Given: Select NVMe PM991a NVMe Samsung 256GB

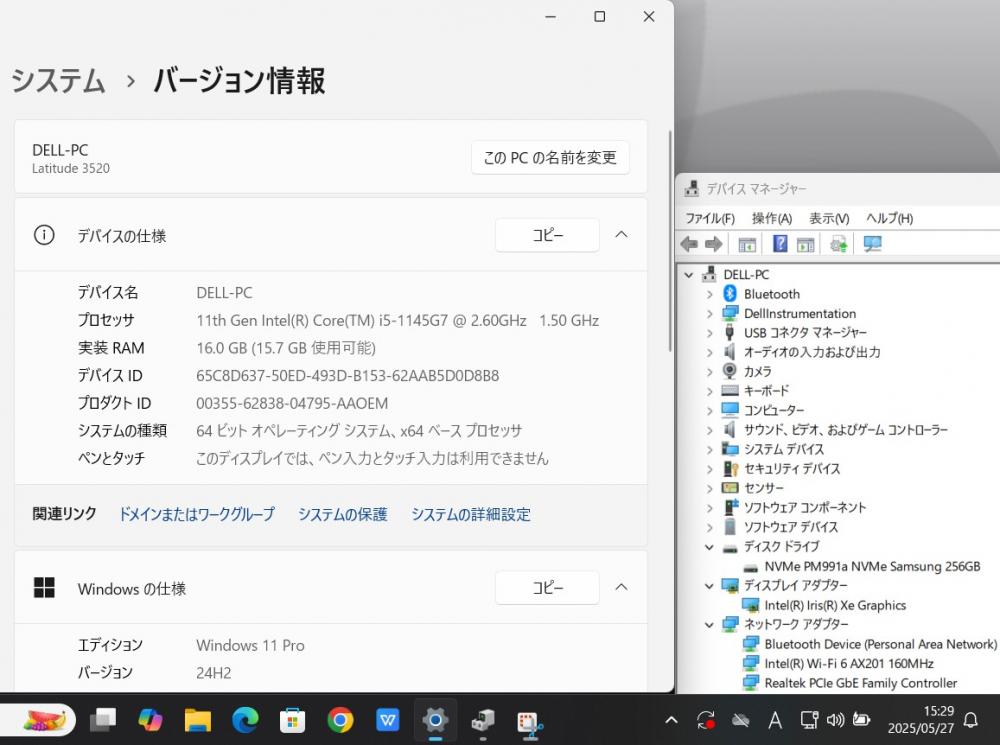Looking at the screenshot, I should click(x=872, y=566).
